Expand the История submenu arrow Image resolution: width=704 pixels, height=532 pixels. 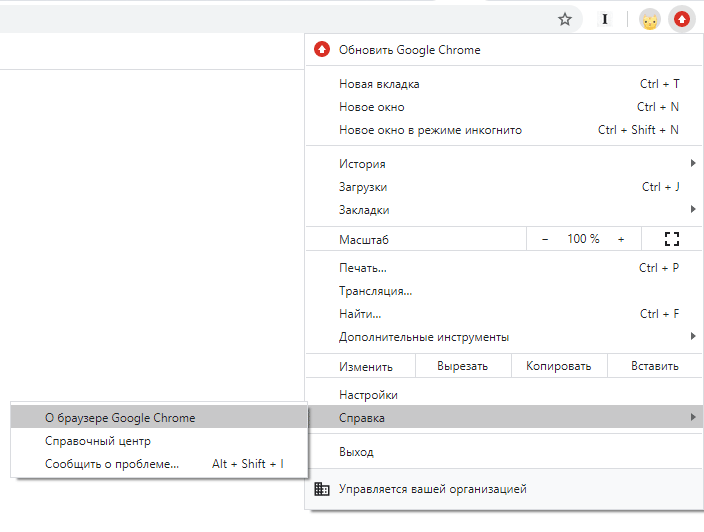point(693,163)
